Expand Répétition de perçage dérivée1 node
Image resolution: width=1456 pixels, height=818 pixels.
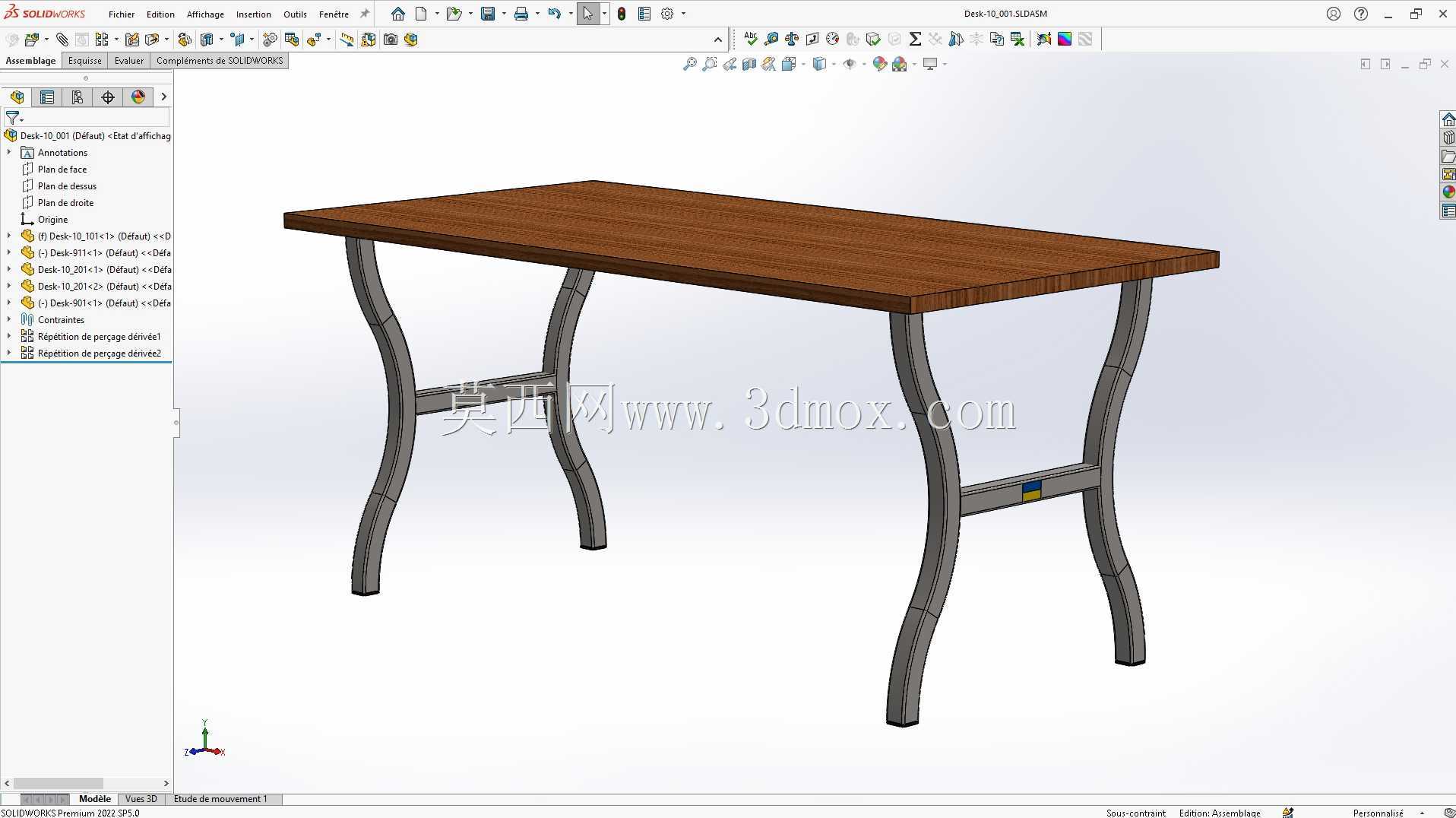point(9,337)
